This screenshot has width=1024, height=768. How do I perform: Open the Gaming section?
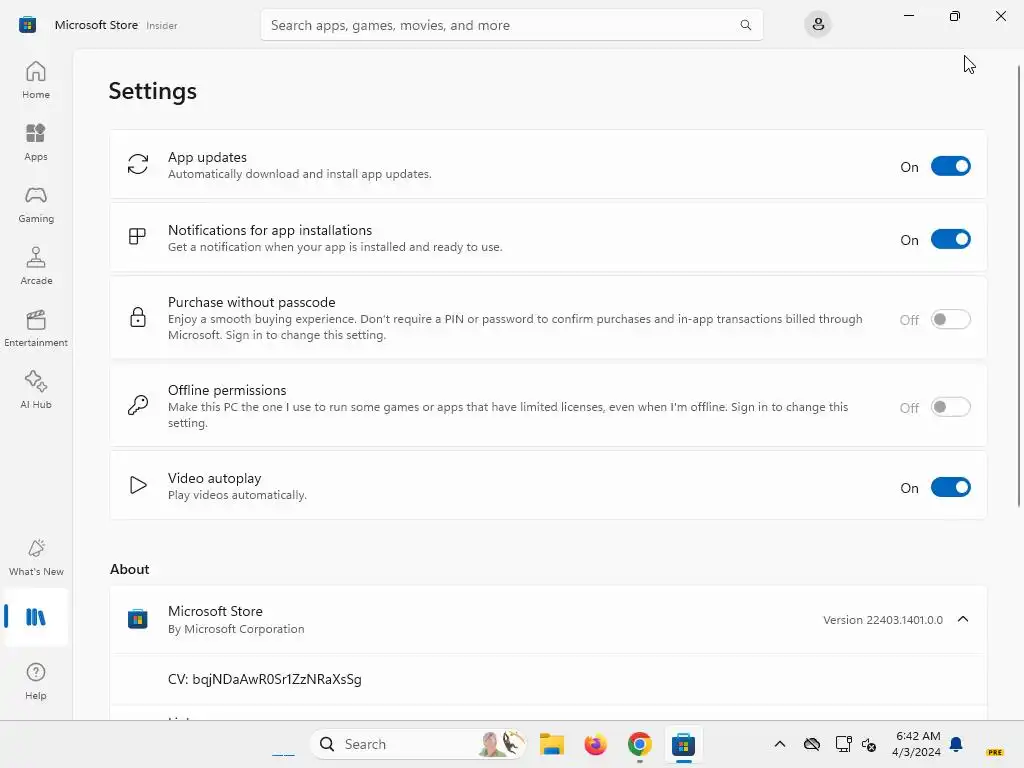coord(36,204)
